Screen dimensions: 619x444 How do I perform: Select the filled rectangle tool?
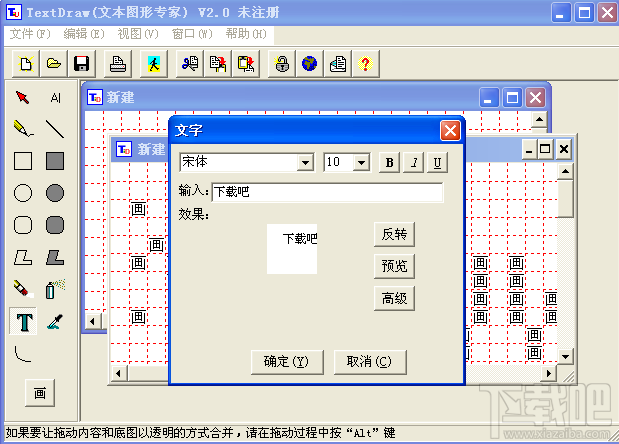(x=55, y=161)
